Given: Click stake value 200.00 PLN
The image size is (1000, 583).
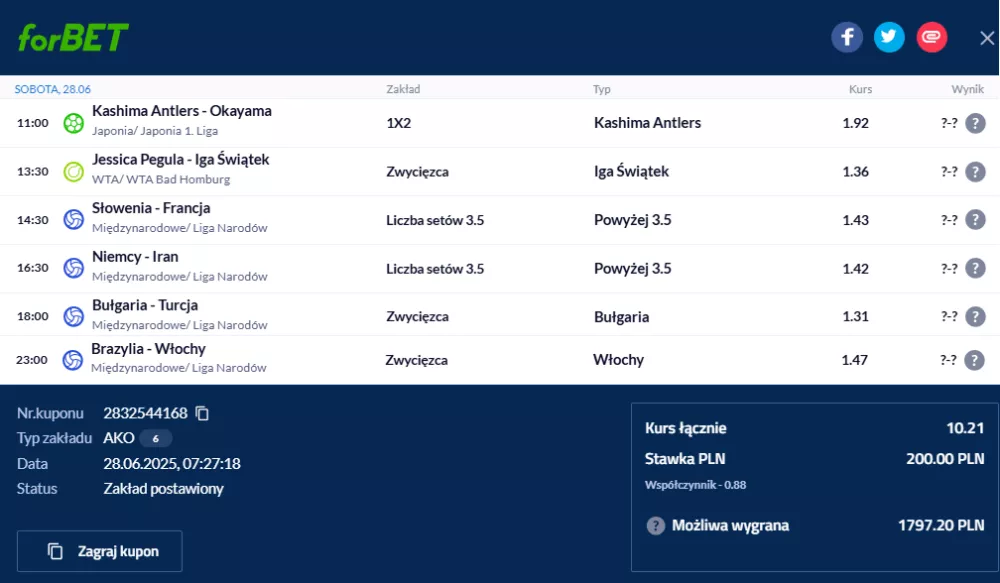Looking at the screenshot, I should (x=945, y=459).
